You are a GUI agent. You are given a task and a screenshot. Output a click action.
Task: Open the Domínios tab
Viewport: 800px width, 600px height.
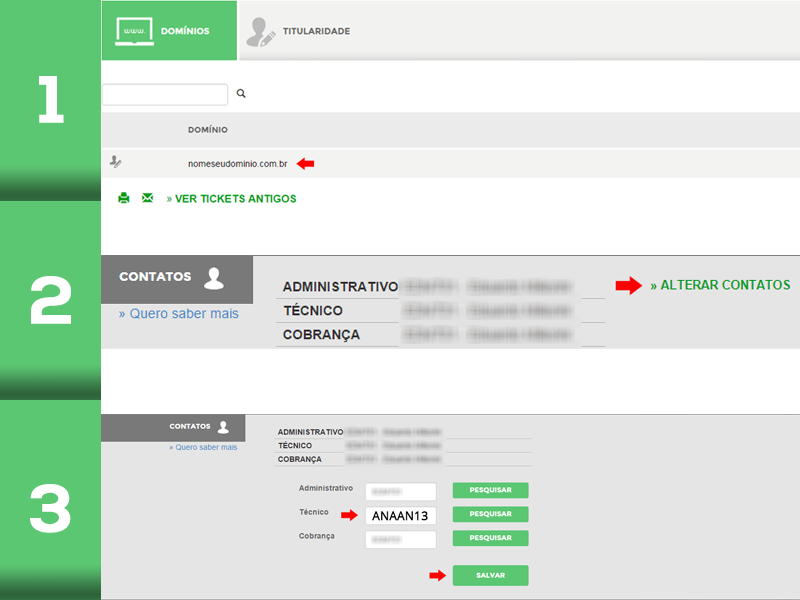pyautogui.click(x=169, y=31)
